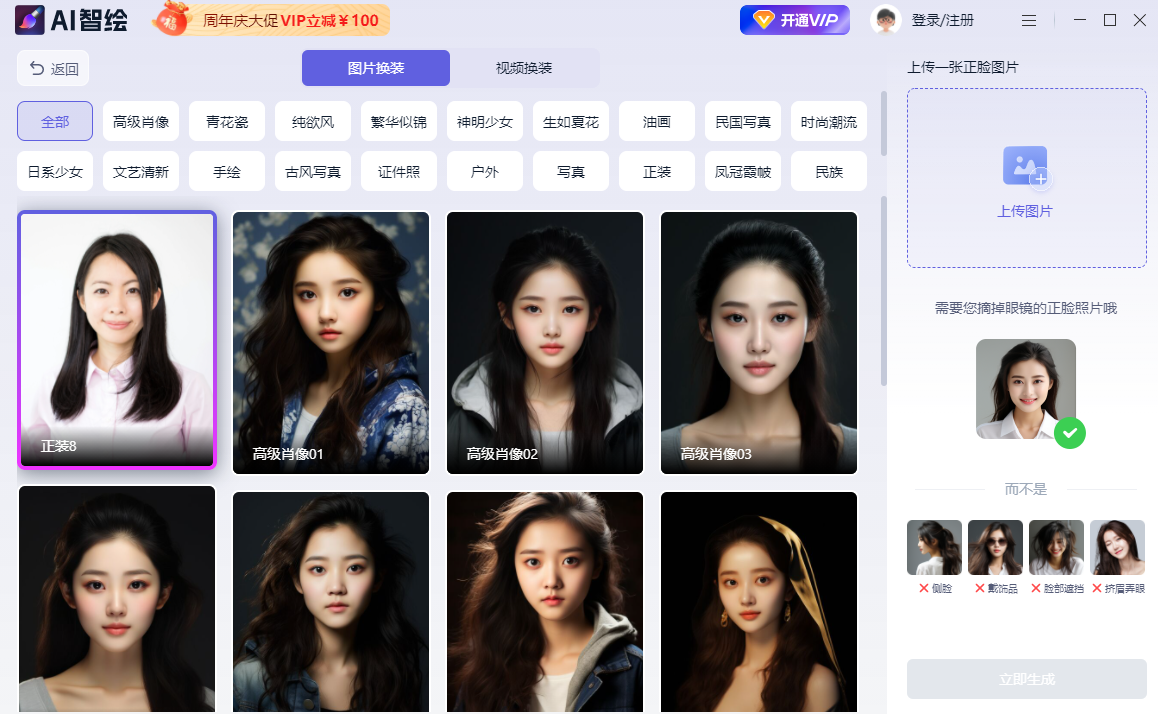
Task: Click the user avatar icon
Action: click(885, 20)
